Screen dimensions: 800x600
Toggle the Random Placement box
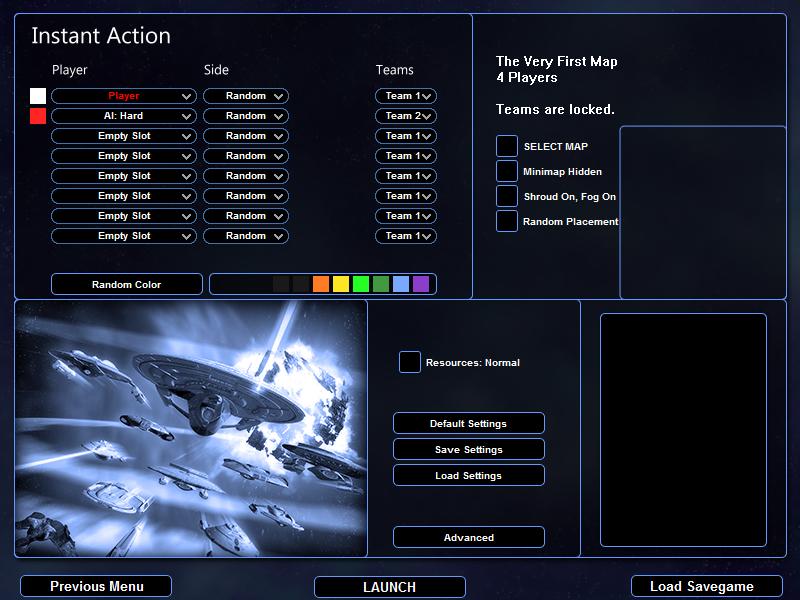507,221
